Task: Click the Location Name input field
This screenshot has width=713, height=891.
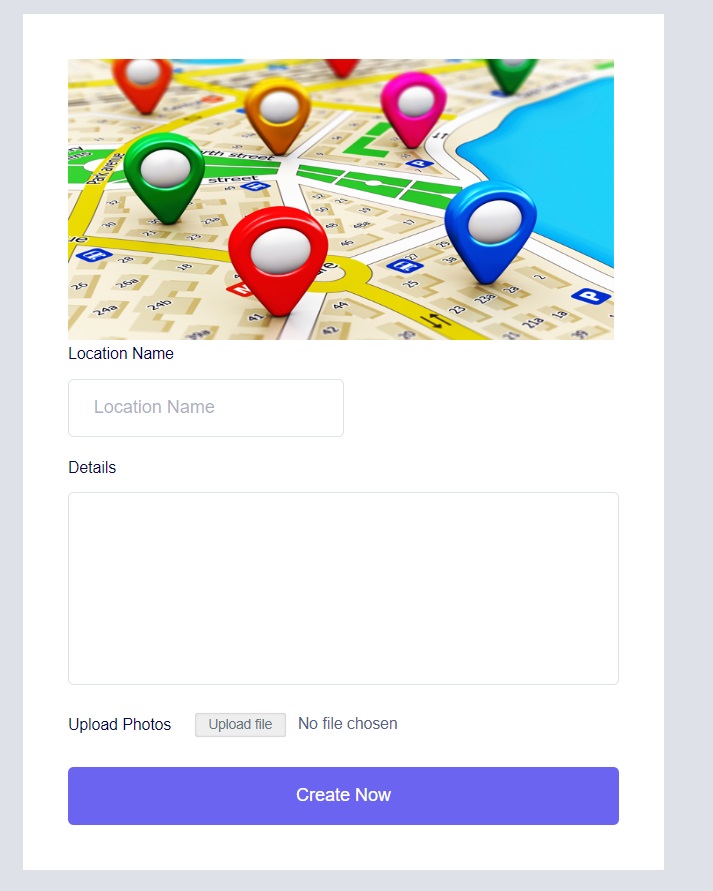Action: coord(206,408)
